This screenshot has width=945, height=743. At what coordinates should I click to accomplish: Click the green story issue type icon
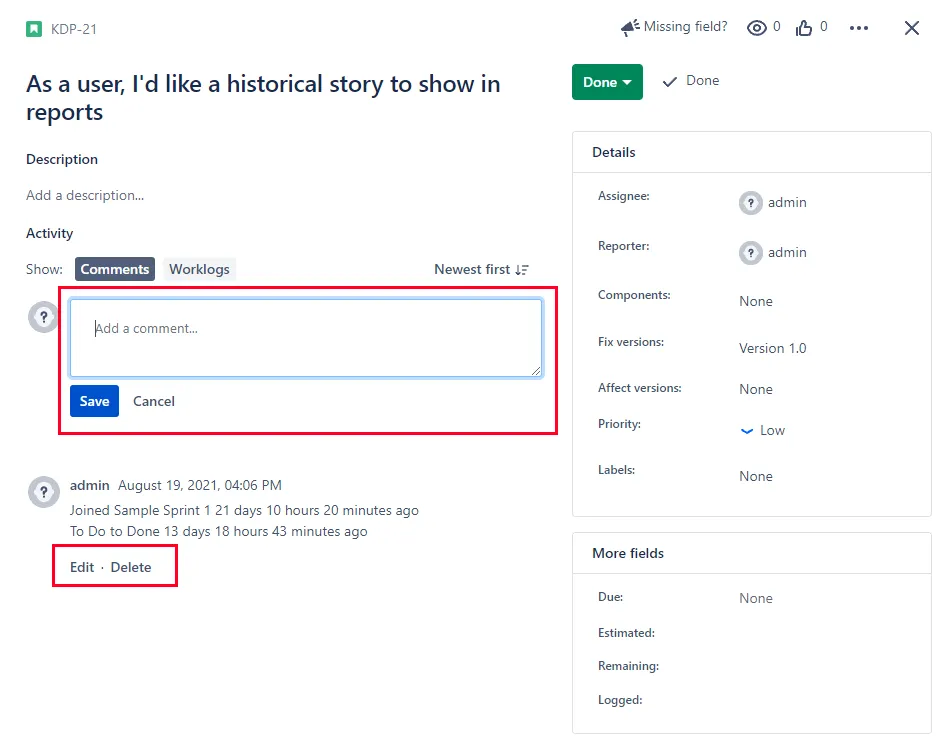(34, 29)
